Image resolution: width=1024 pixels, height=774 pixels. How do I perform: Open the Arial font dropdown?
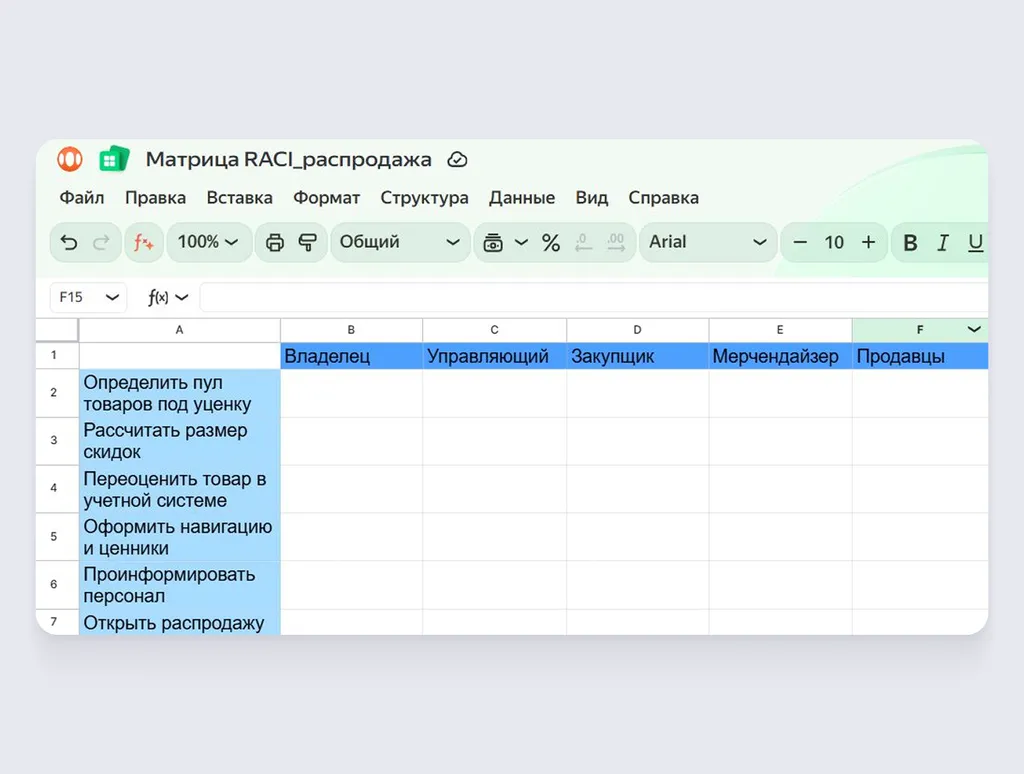tap(708, 242)
